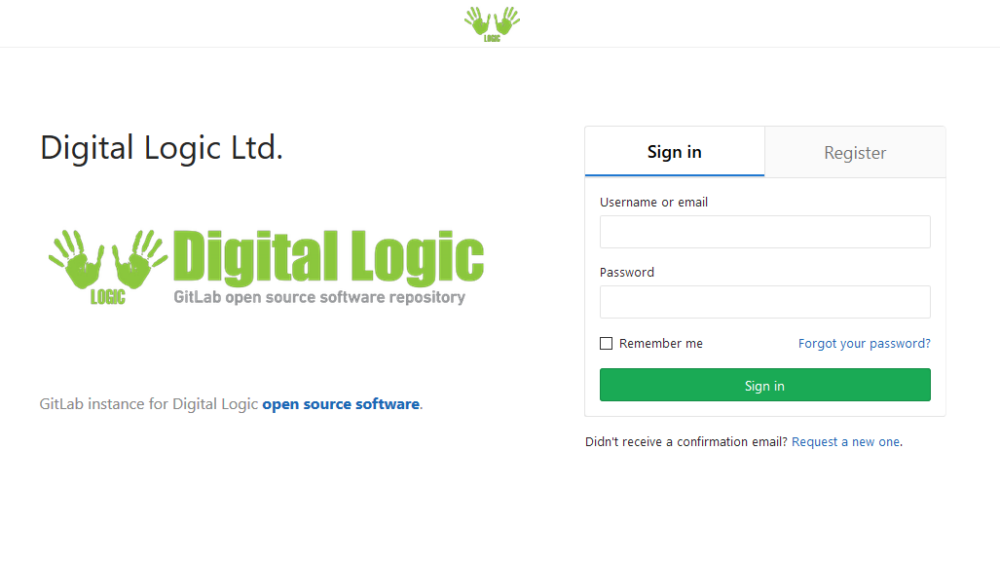
Task: Click the Digital Logic Ltd. heading
Action: (x=161, y=148)
